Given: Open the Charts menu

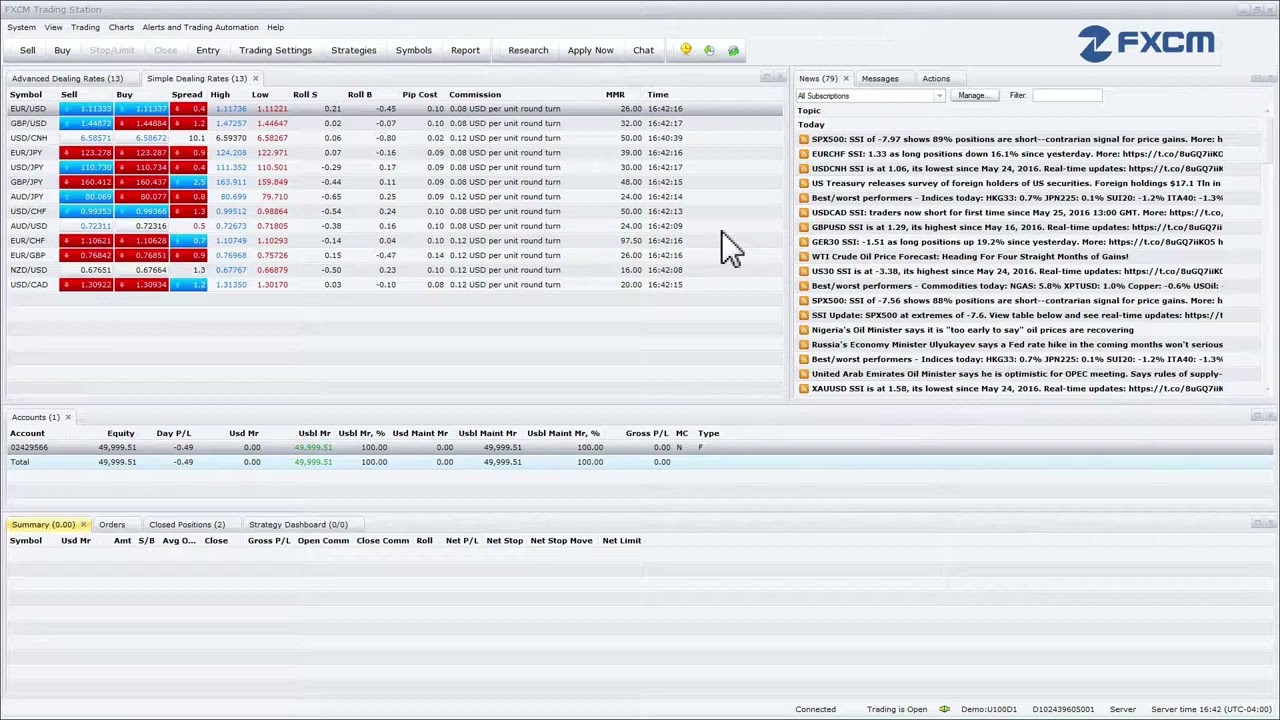Looking at the screenshot, I should (121, 27).
